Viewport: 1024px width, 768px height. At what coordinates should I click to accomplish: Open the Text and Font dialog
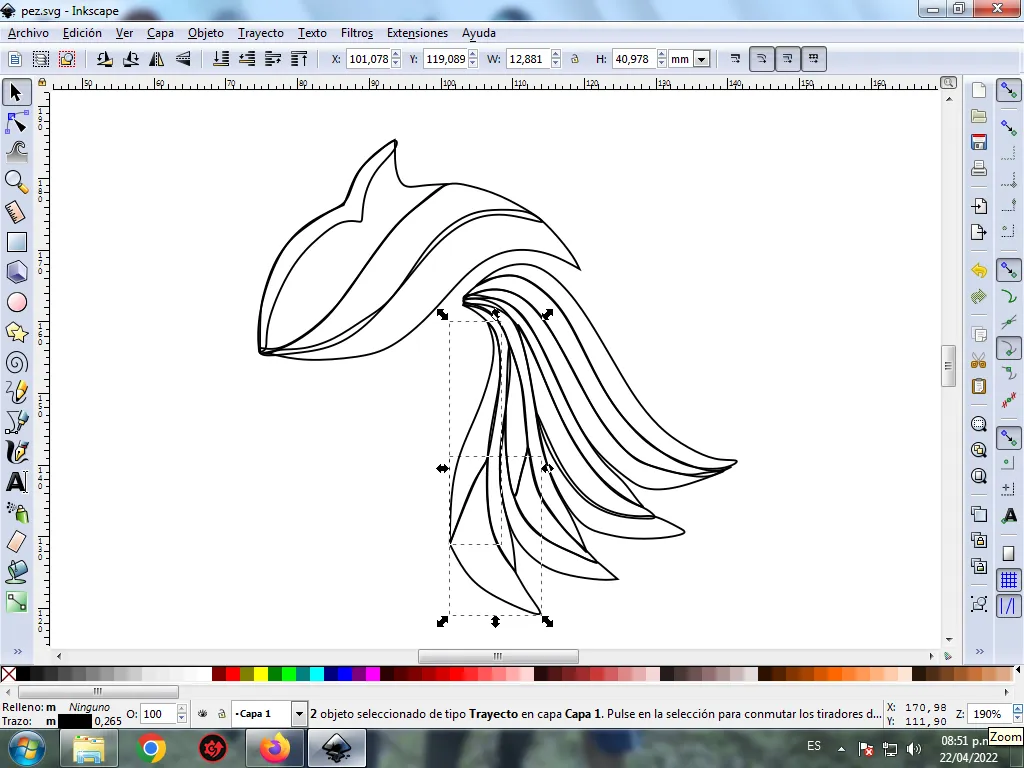1009,516
